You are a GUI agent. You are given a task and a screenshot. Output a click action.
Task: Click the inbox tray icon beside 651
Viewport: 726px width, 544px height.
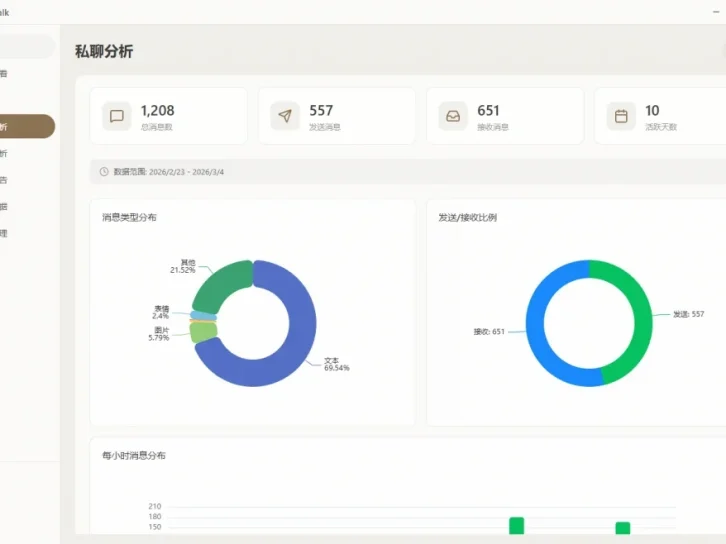[453, 116]
